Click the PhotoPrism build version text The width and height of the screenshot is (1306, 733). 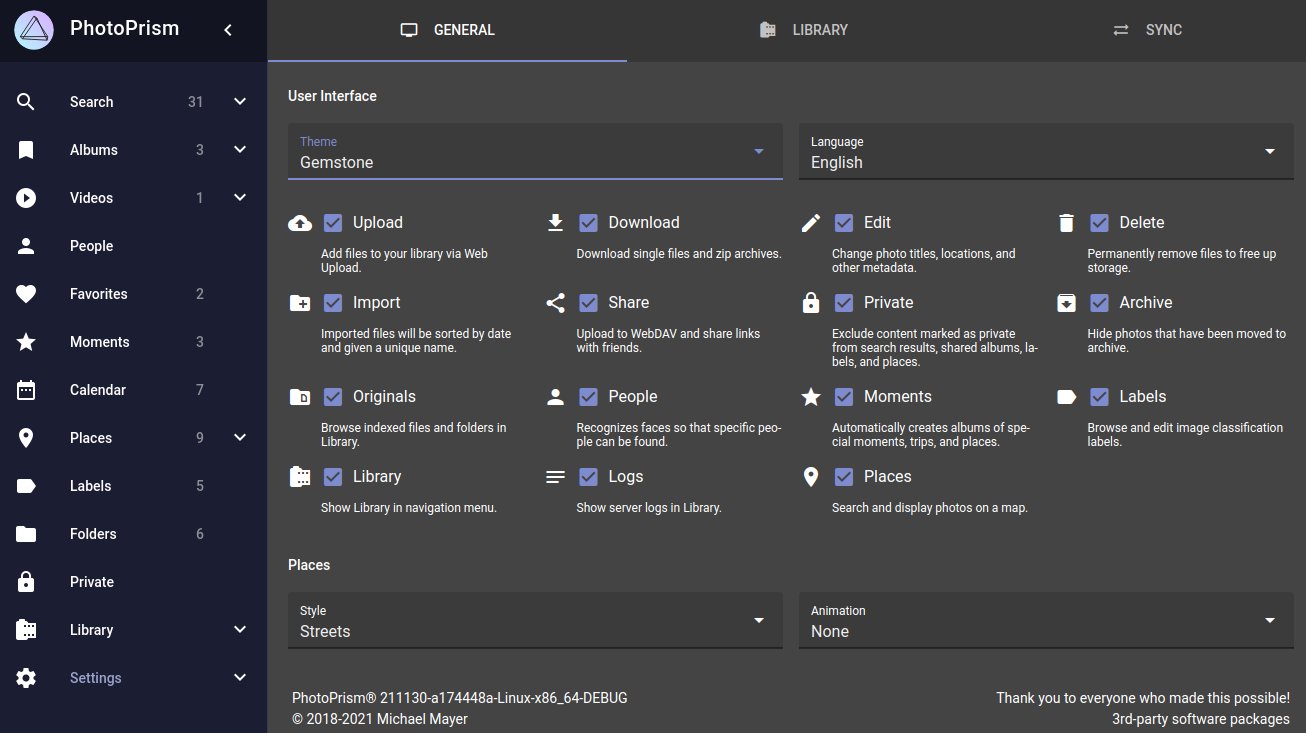pyautogui.click(x=460, y=698)
